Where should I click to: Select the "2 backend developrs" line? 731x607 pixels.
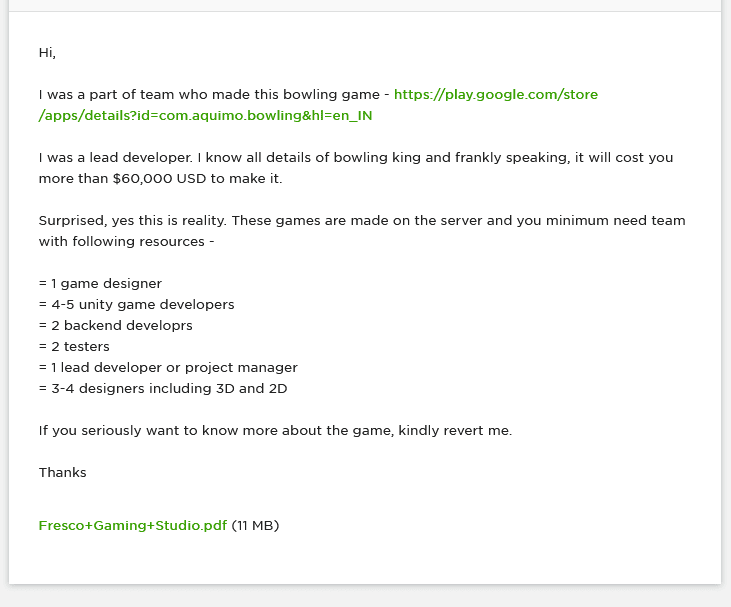(x=115, y=326)
